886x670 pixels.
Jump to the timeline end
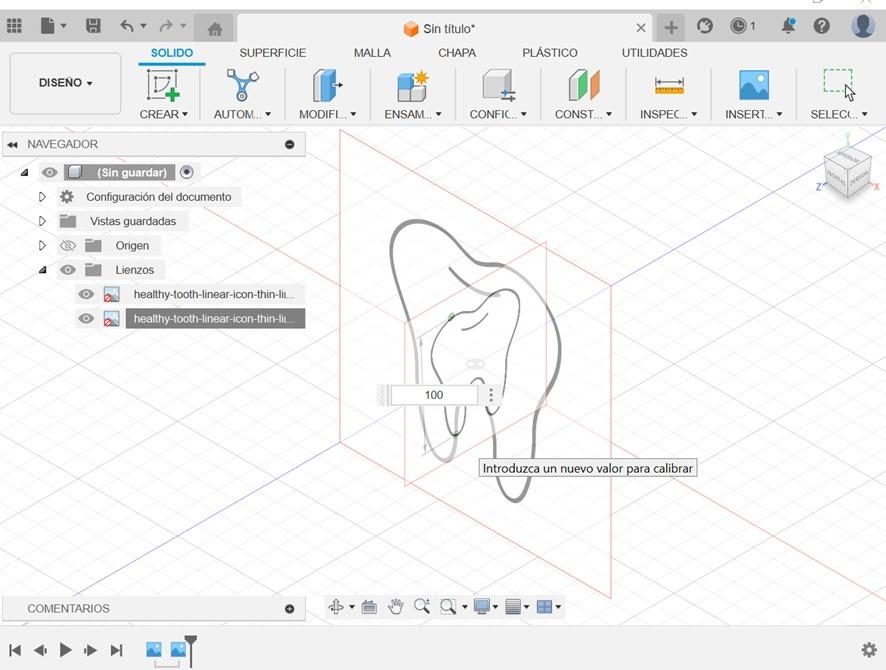[x=116, y=650]
